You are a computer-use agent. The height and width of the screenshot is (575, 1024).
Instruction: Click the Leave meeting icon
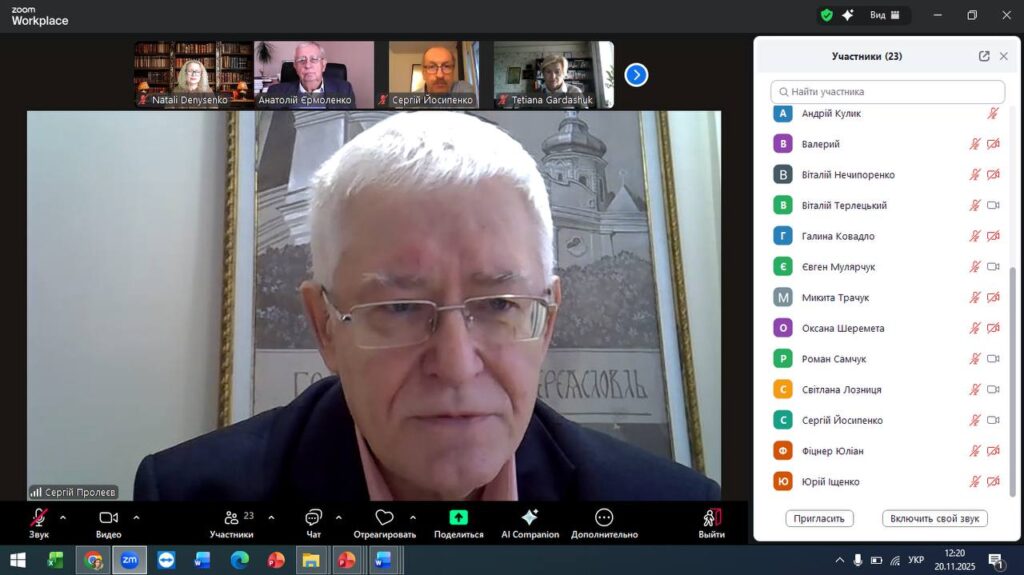click(711, 518)
